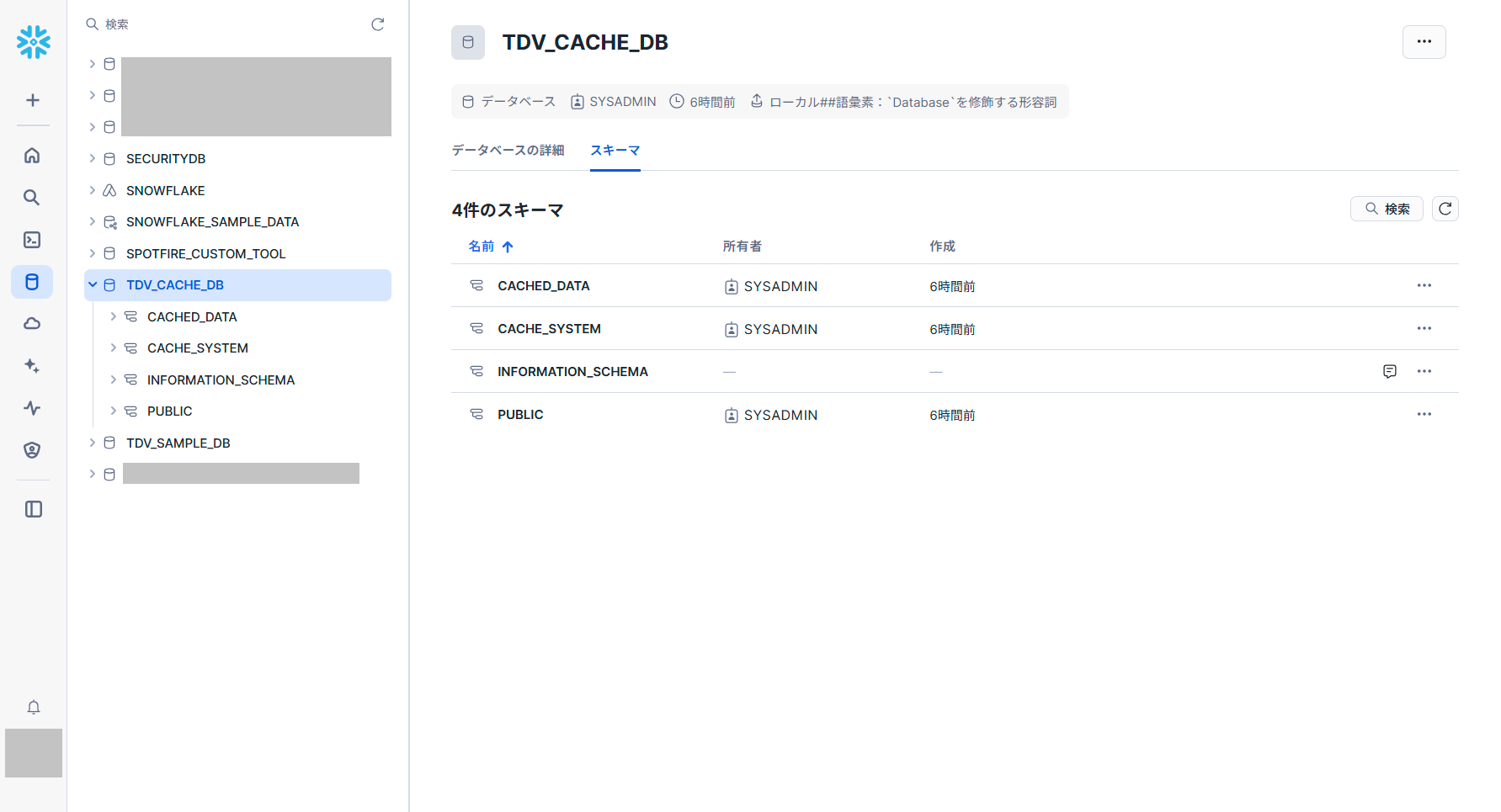Click the database icon beside TDV_CACHE_DB title
The width and height of the screenshot is (1501, 812).
tap(468, 42)
